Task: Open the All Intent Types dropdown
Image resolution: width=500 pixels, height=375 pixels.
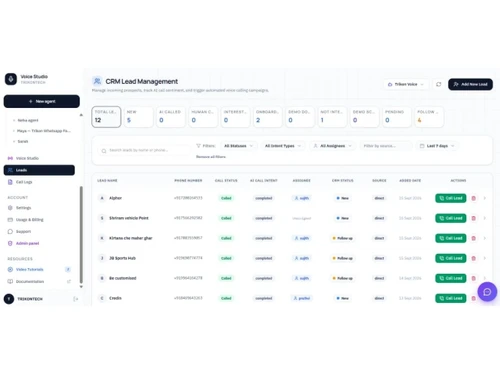Action: pos(283,146)
